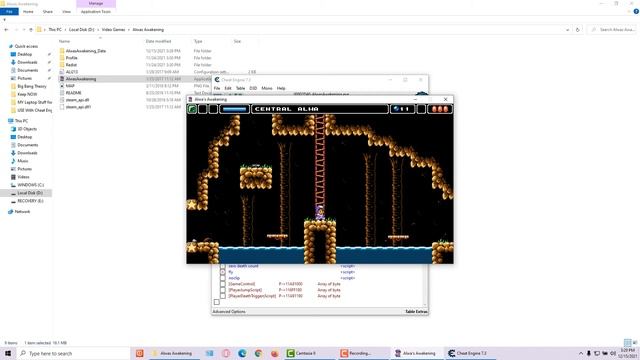Viewport: 640px width, 360px height.
Task: Open D3D menu in Cheat Engine window
Action: click(x=253, y=88)
